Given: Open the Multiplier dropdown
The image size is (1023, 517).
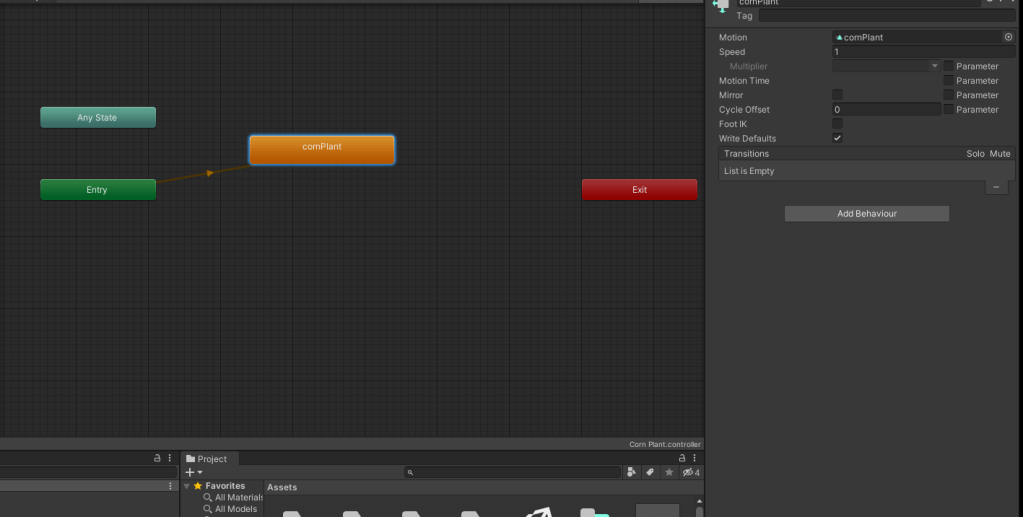Looking at the screenshot, I should tap(886, 66).
